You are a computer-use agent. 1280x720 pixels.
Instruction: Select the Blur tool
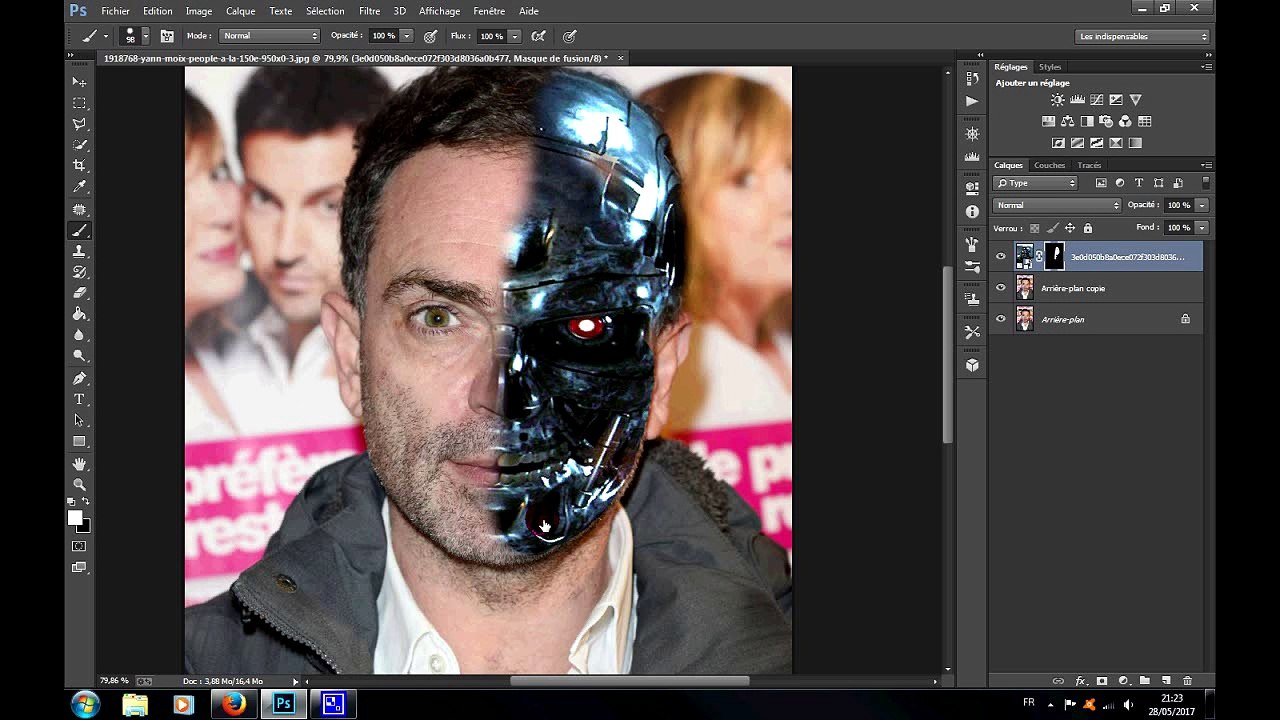pos(79,335)
